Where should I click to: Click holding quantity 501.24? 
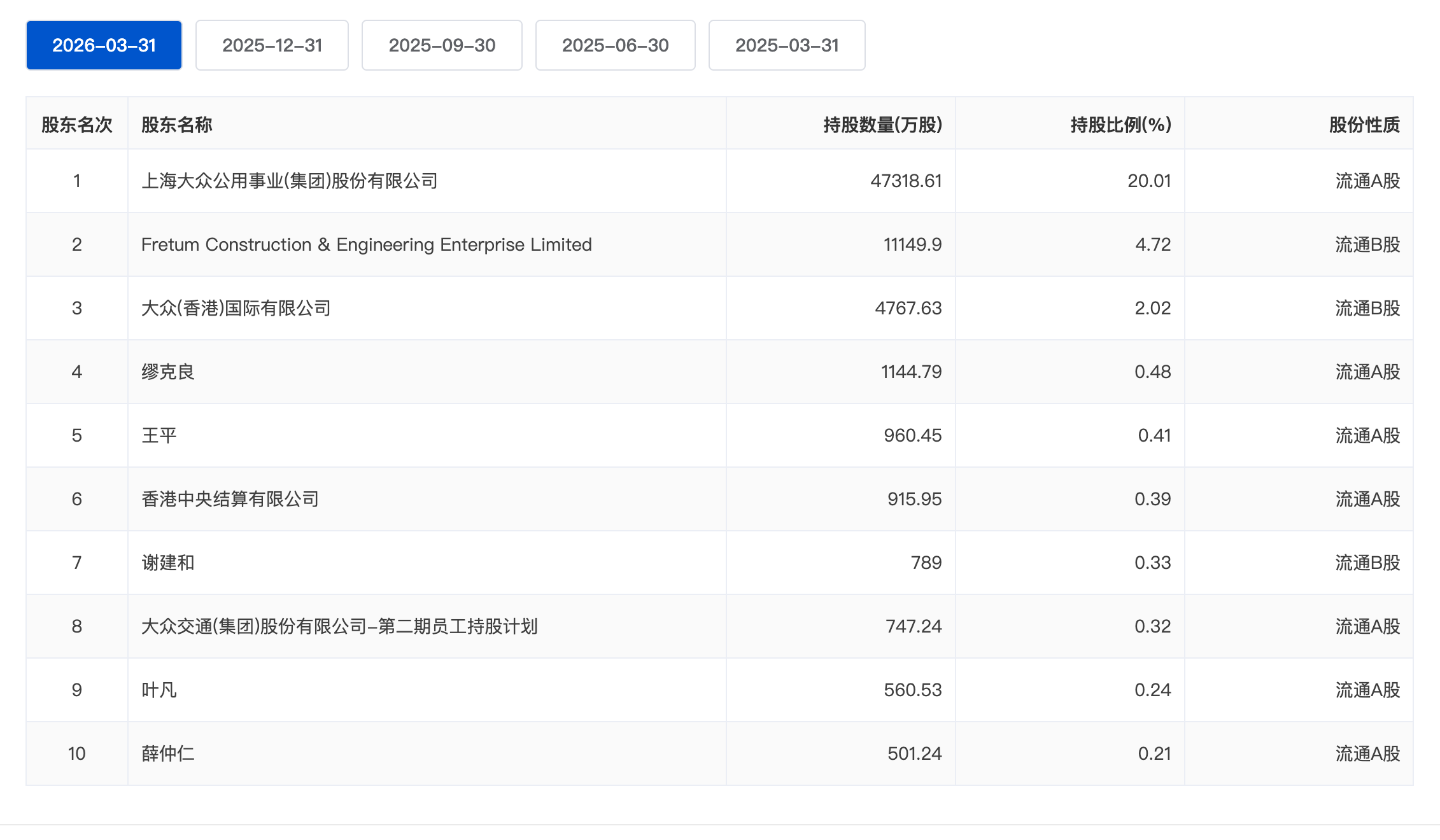tap(915, 753)
